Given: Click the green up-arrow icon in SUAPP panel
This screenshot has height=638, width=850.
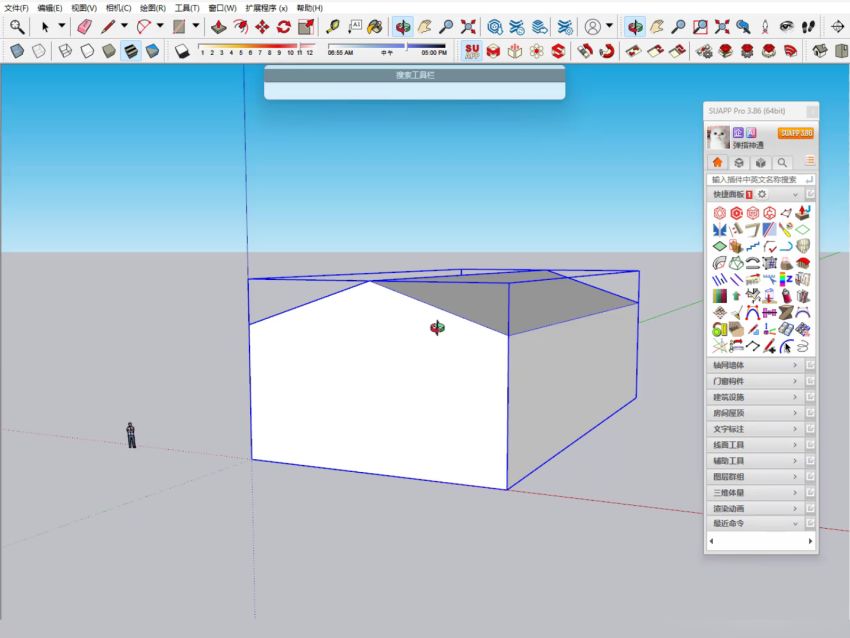Looking at the screenshot, I should pyautogui.click(x=736, y=297).
